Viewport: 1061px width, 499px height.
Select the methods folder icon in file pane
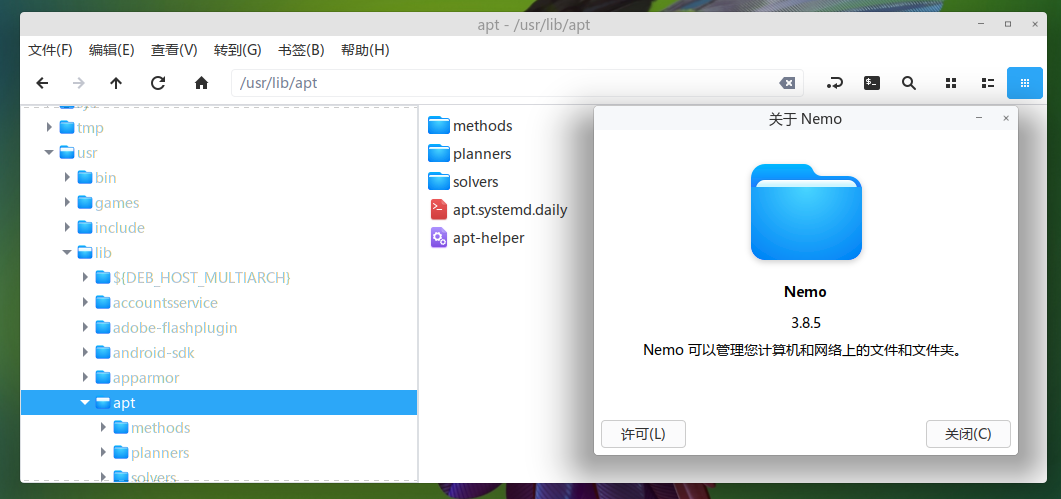tap(439, 125)
